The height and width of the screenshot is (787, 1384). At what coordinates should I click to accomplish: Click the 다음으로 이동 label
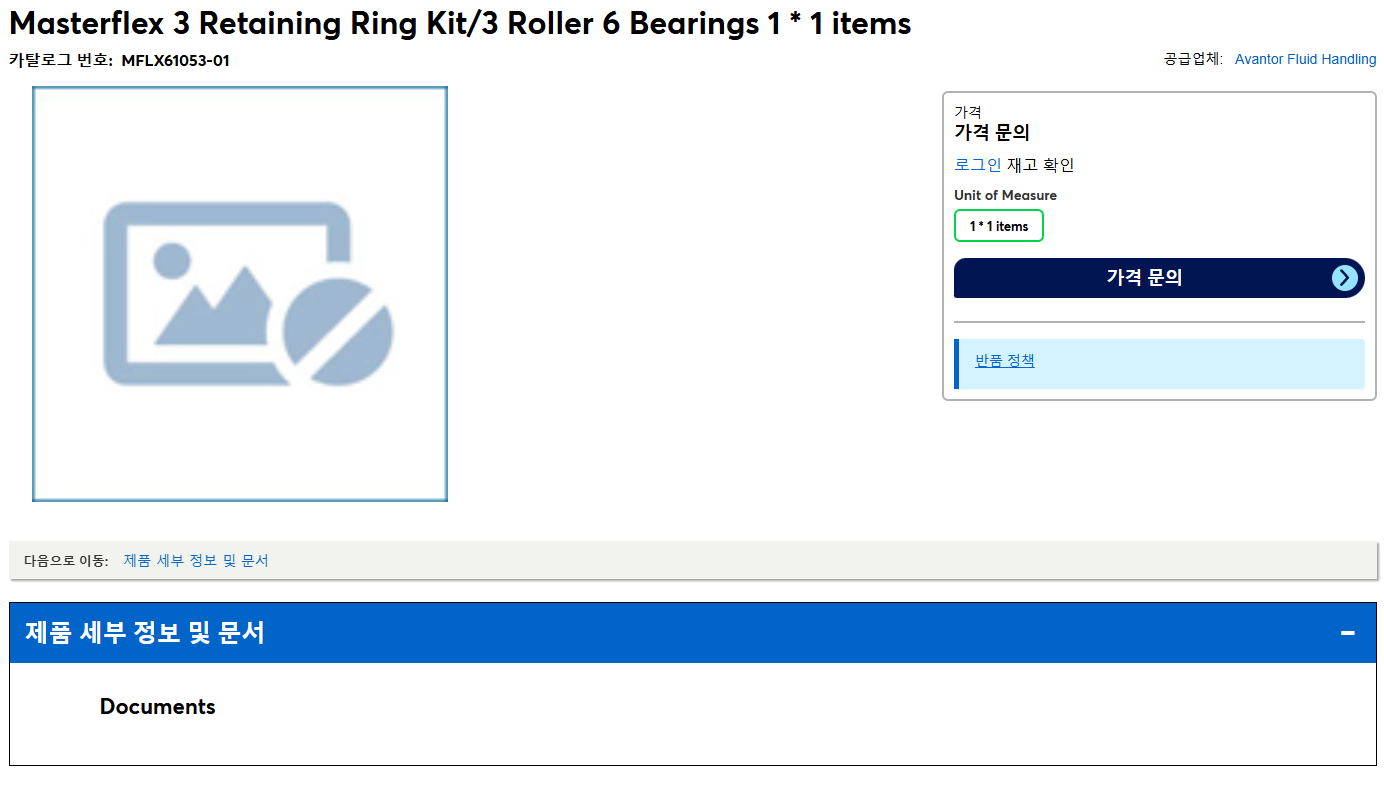[x=65, y=561]
